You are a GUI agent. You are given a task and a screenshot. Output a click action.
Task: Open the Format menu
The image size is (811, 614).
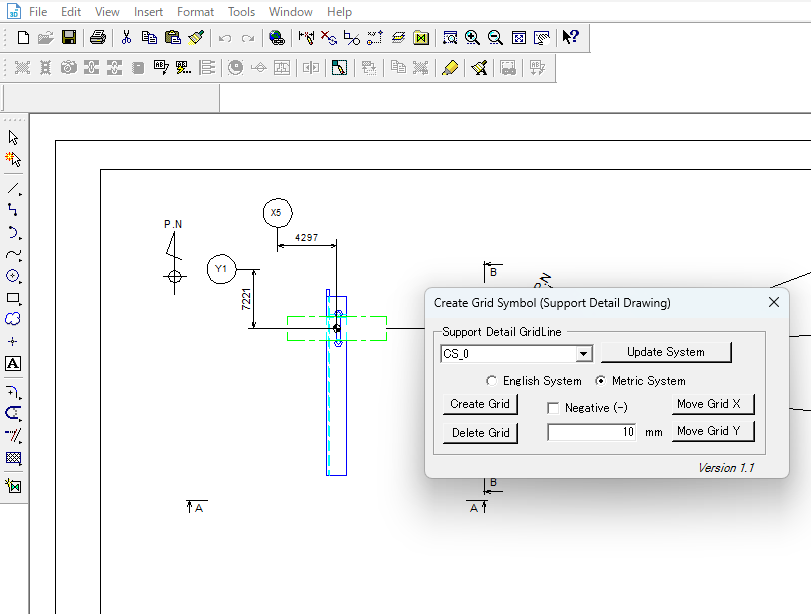point(195,12)
